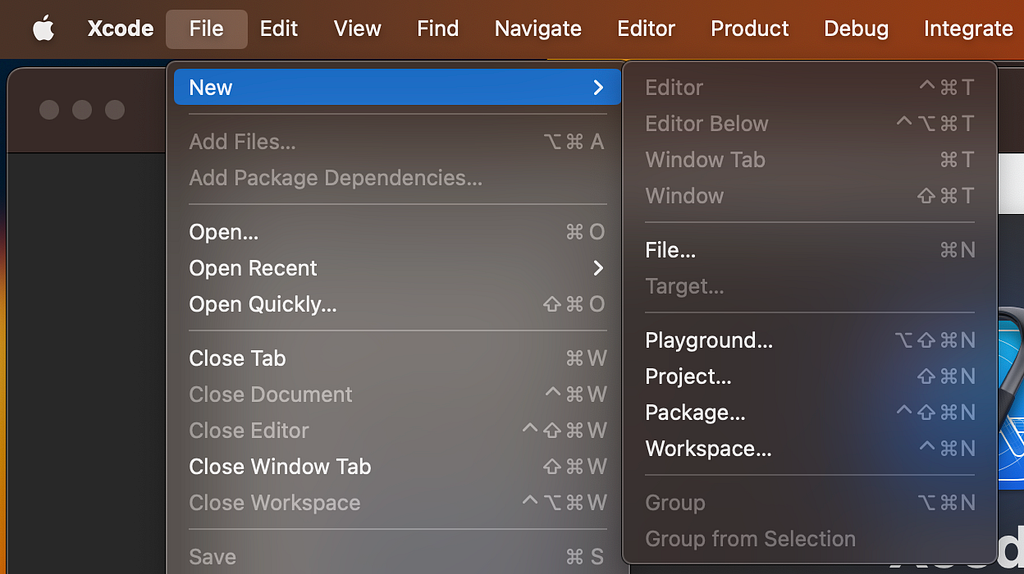Viewport: 1024px width, 574px height.
Task: Open the Debug menu
Action: 855,29
